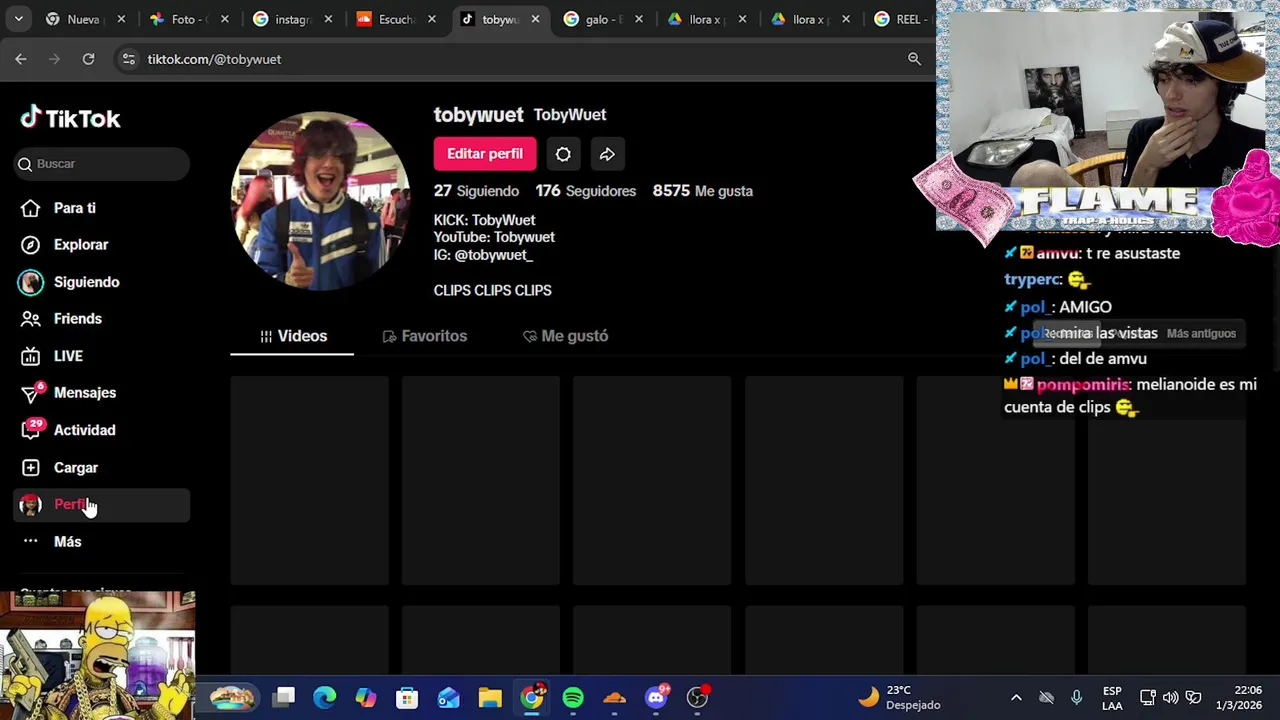The height and width of the screenshot is (720, 1280).
Task: Share profile with the arrow icon
Action: tap(607, 154)
